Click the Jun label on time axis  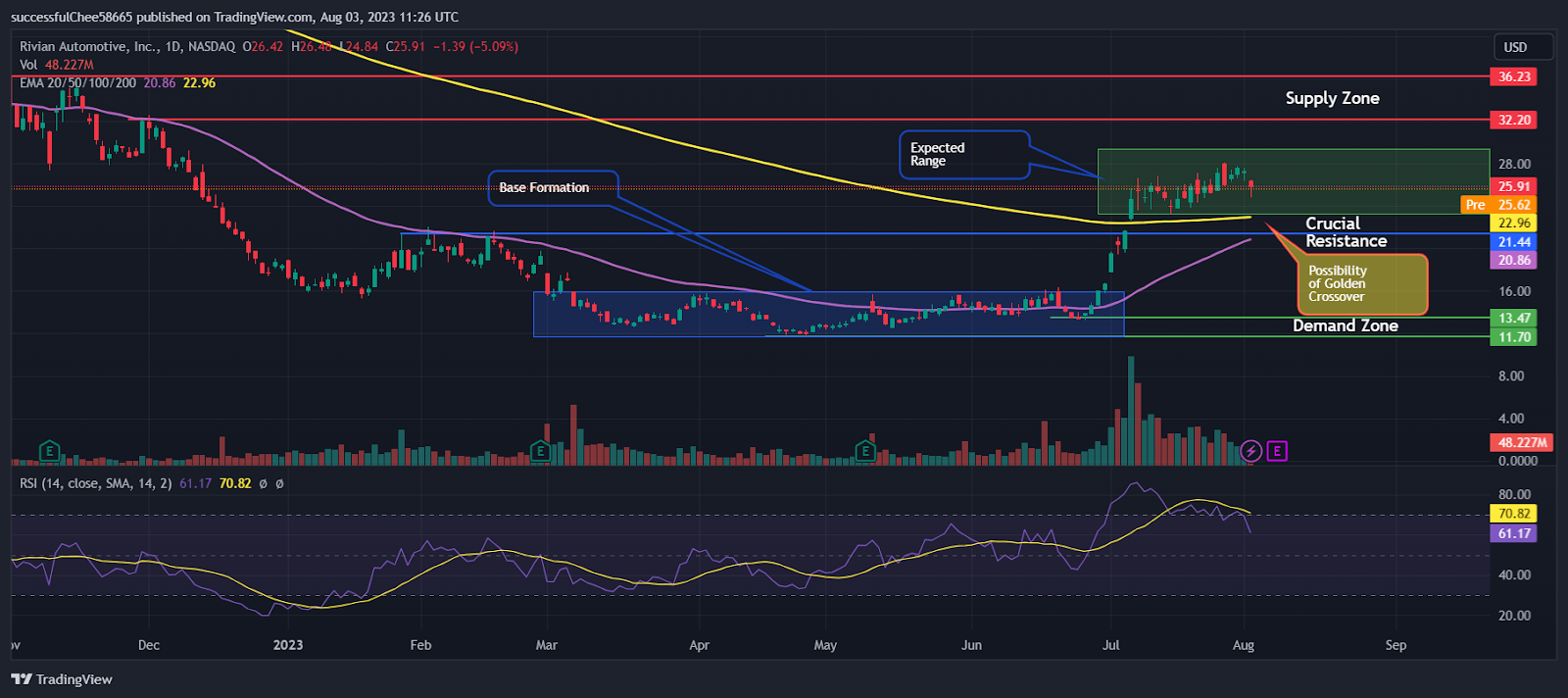(x=971, y=645)
